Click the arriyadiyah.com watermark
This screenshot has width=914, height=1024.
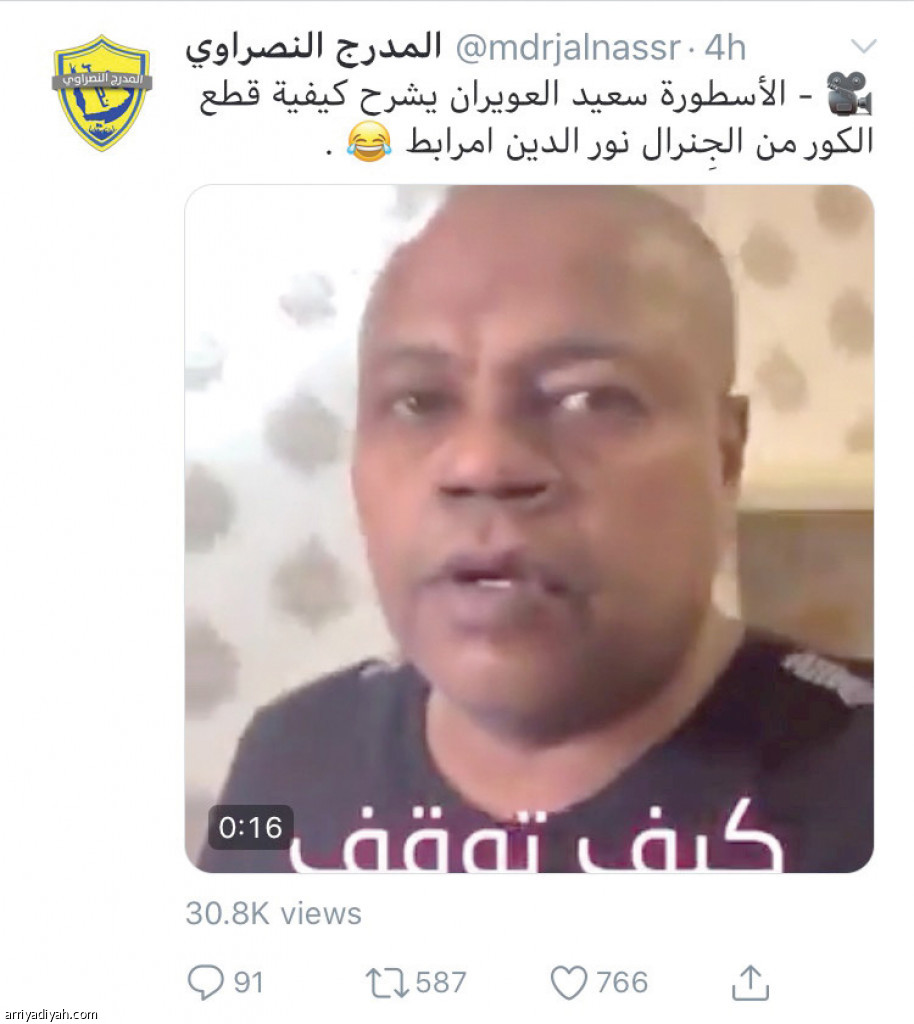tap(50, 1014)
